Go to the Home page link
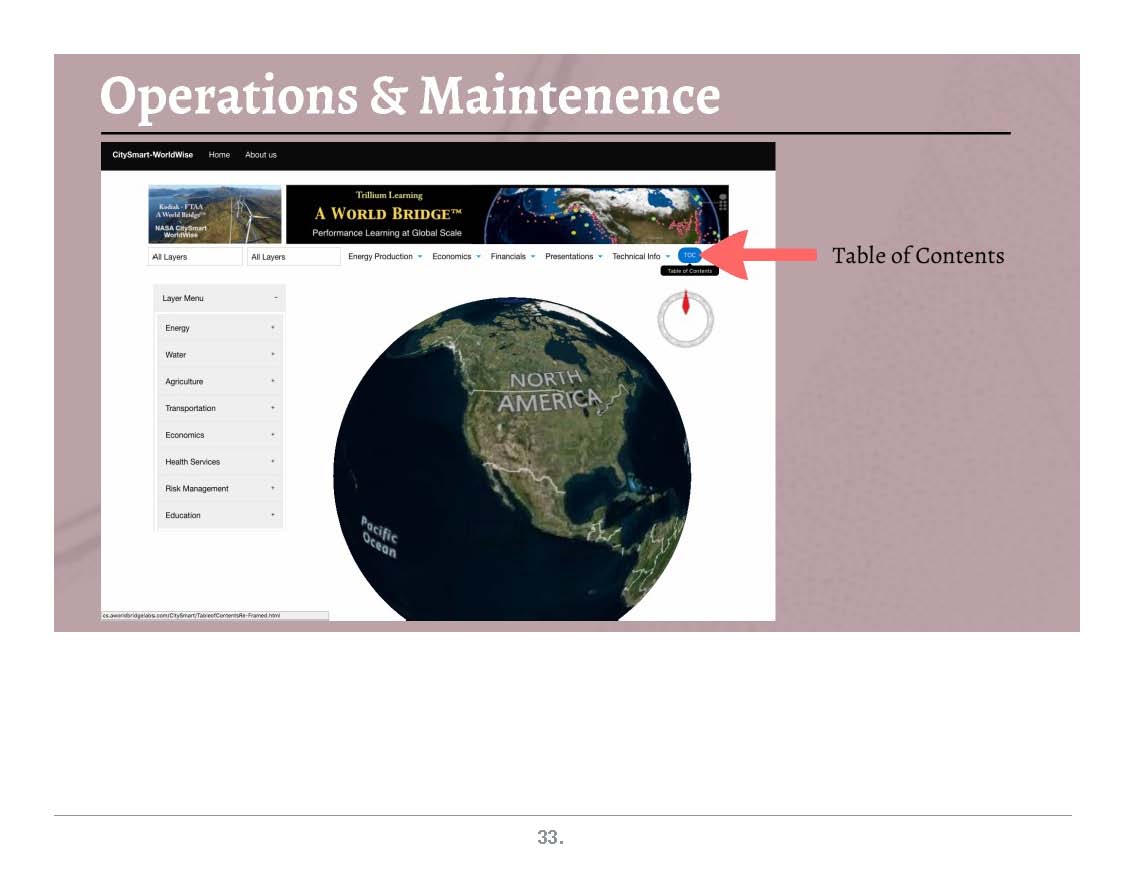This screenshot has width=1133, height=876. [219, 155]
